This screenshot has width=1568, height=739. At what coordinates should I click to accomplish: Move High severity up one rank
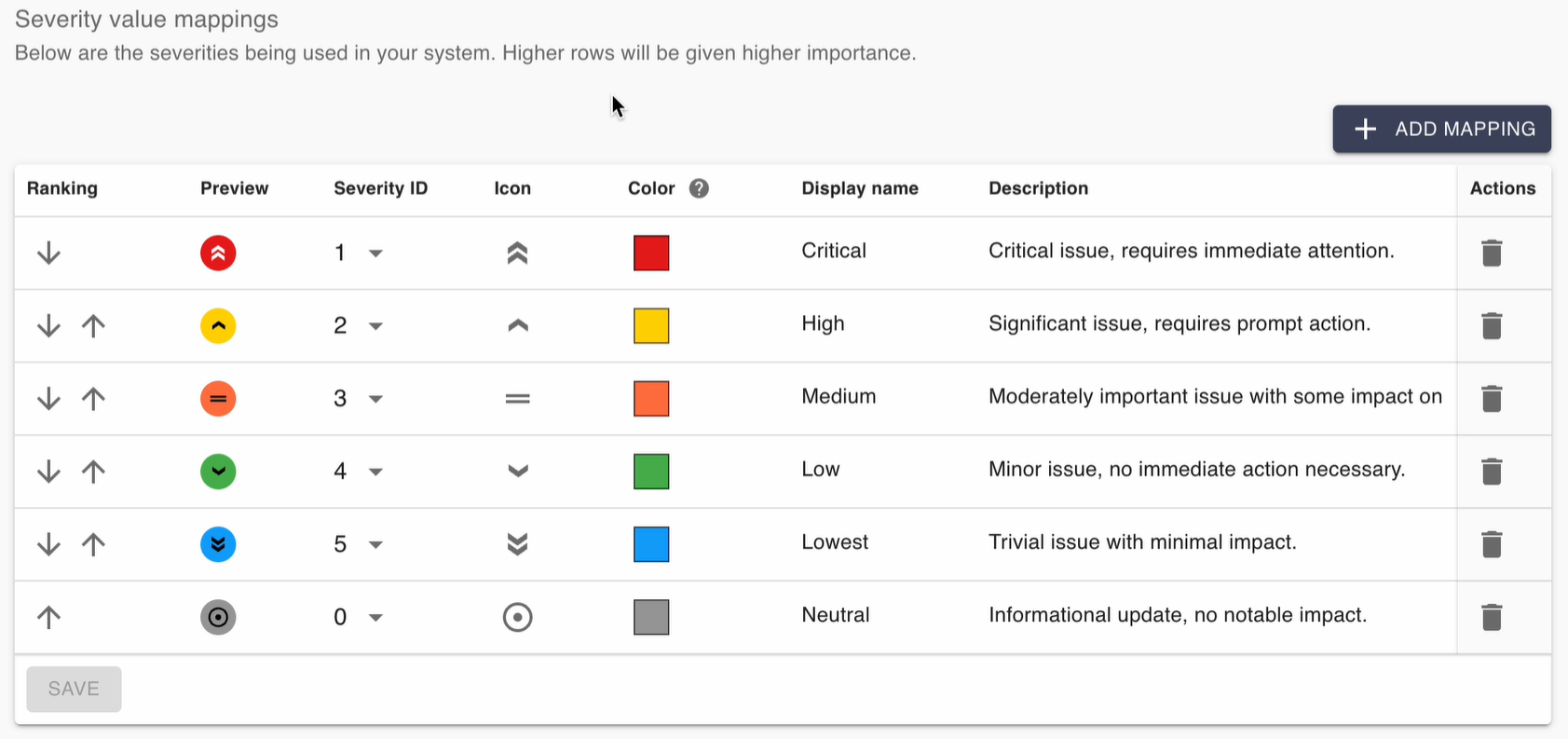[x=93, y=325]
